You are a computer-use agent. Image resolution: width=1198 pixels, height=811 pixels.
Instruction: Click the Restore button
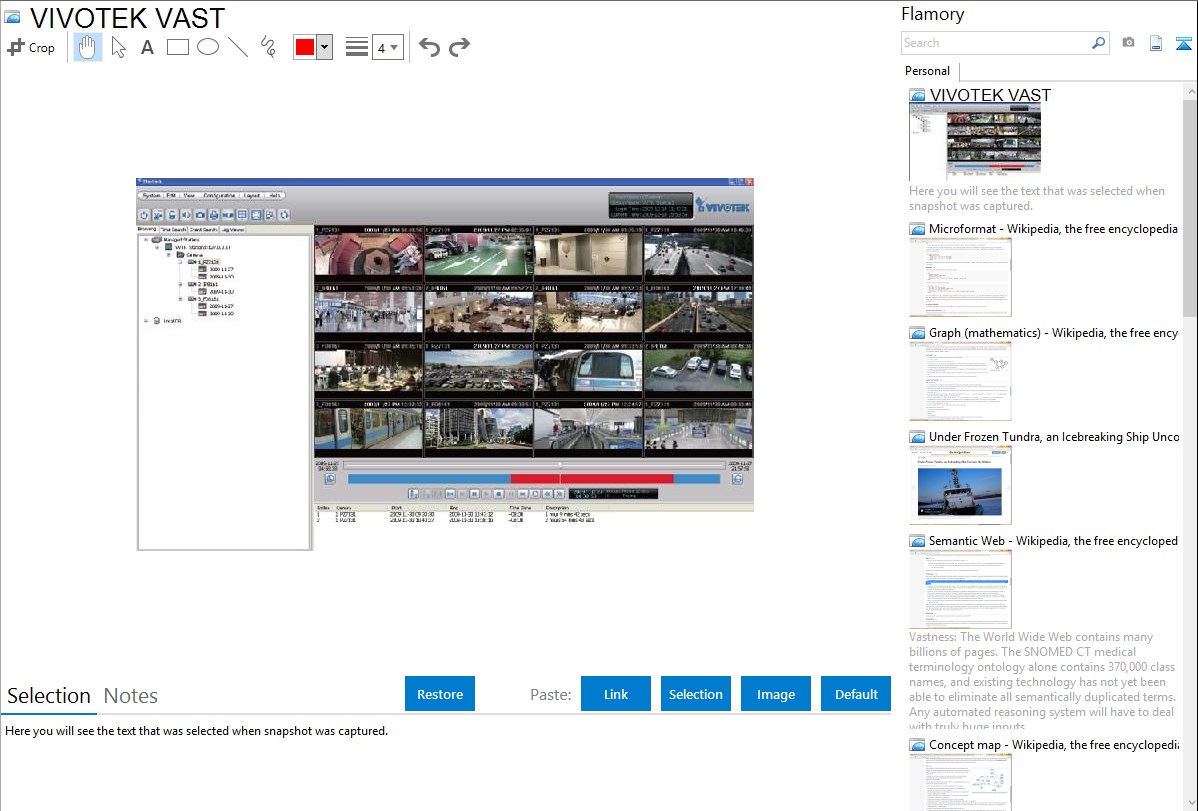point(440,694)
